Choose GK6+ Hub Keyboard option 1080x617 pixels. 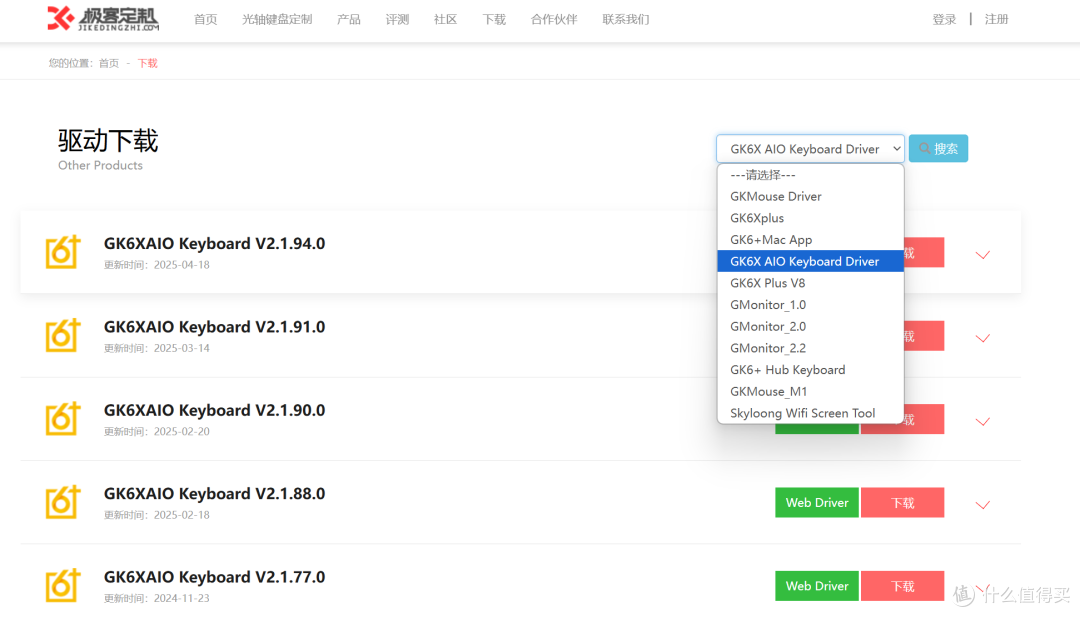810,370
